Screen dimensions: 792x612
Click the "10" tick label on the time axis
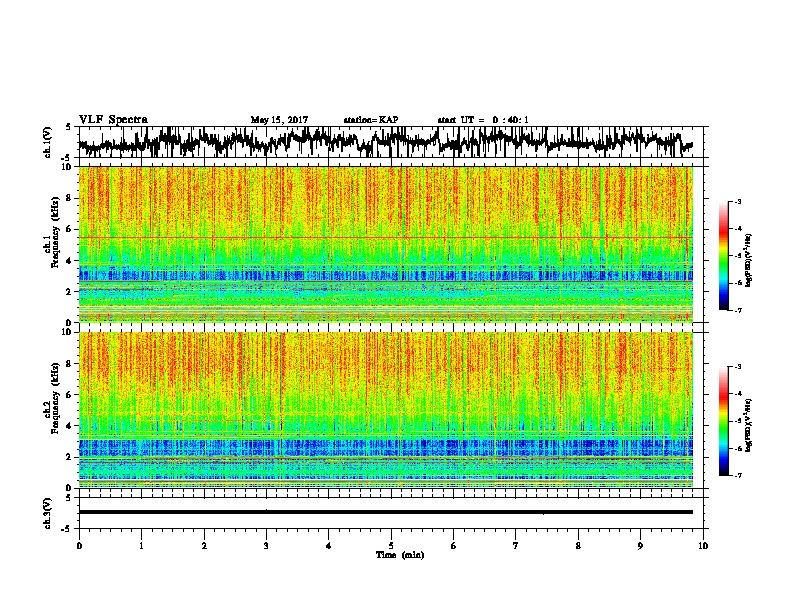tap(703, 546)
